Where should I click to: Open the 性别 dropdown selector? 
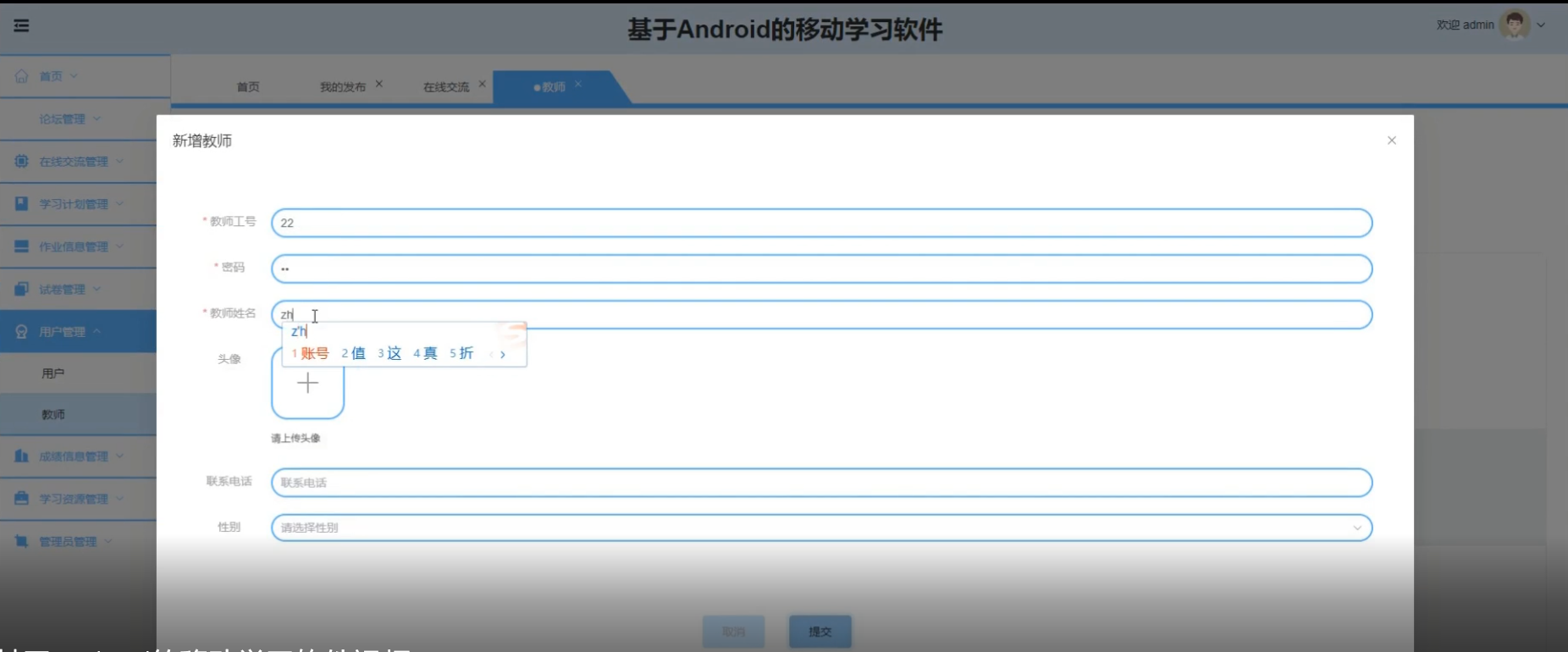820,528
